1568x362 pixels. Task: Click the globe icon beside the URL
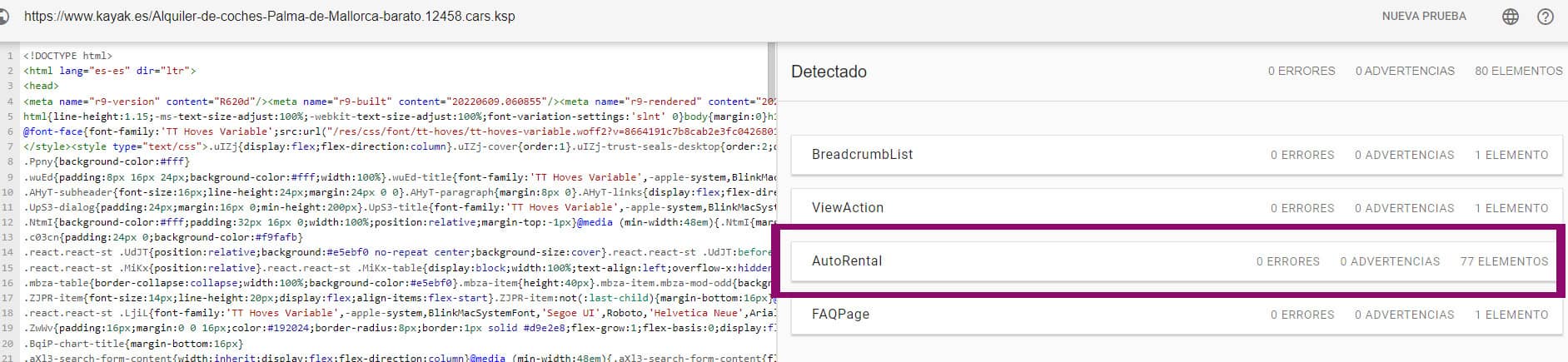coord(4,17)
